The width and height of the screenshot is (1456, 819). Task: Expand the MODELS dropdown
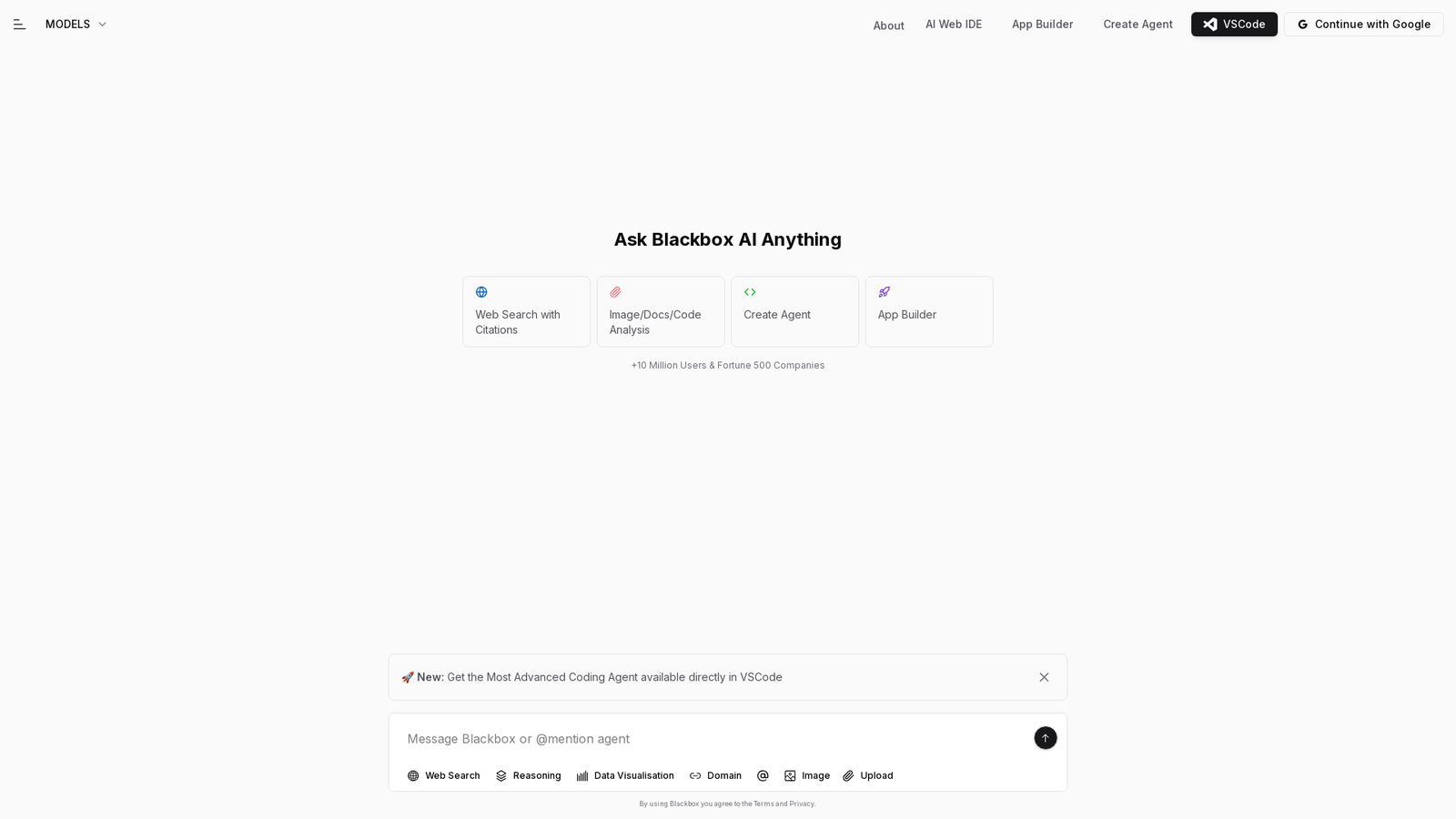76,25
